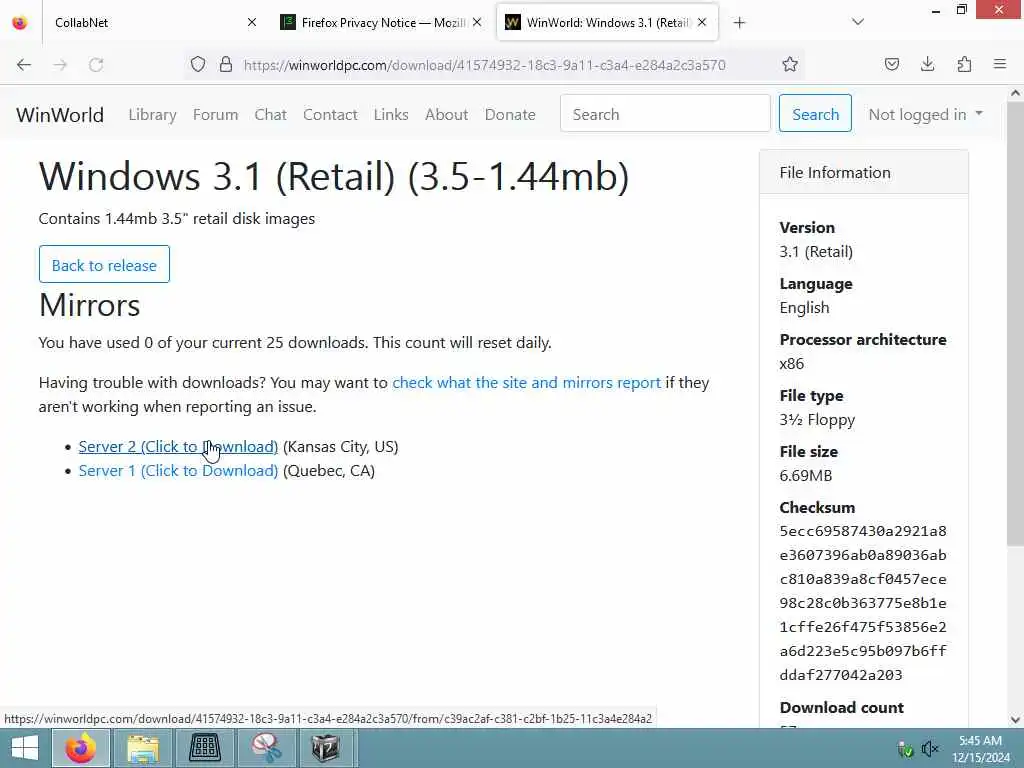This screenshot has height=768, width=1024.
Task: Open the on-screen keyboard taskbar icon
Action: click(204, 748)
